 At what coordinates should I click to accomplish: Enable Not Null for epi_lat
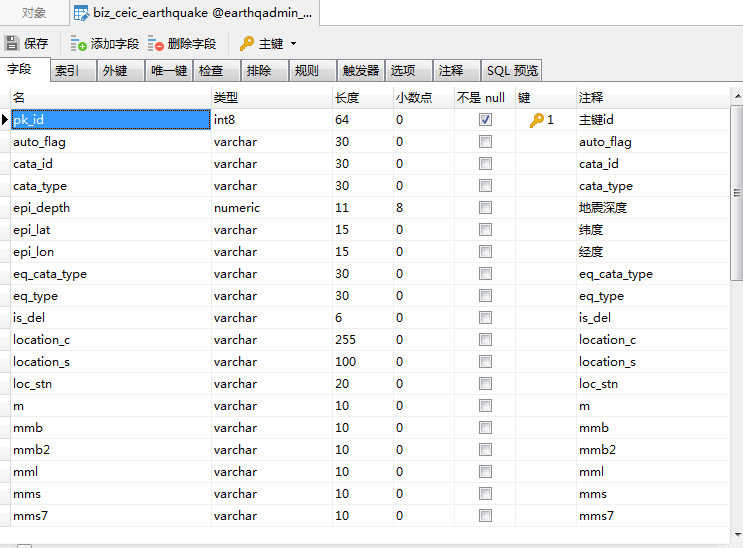pyautogui.click(x=485, y=229)
